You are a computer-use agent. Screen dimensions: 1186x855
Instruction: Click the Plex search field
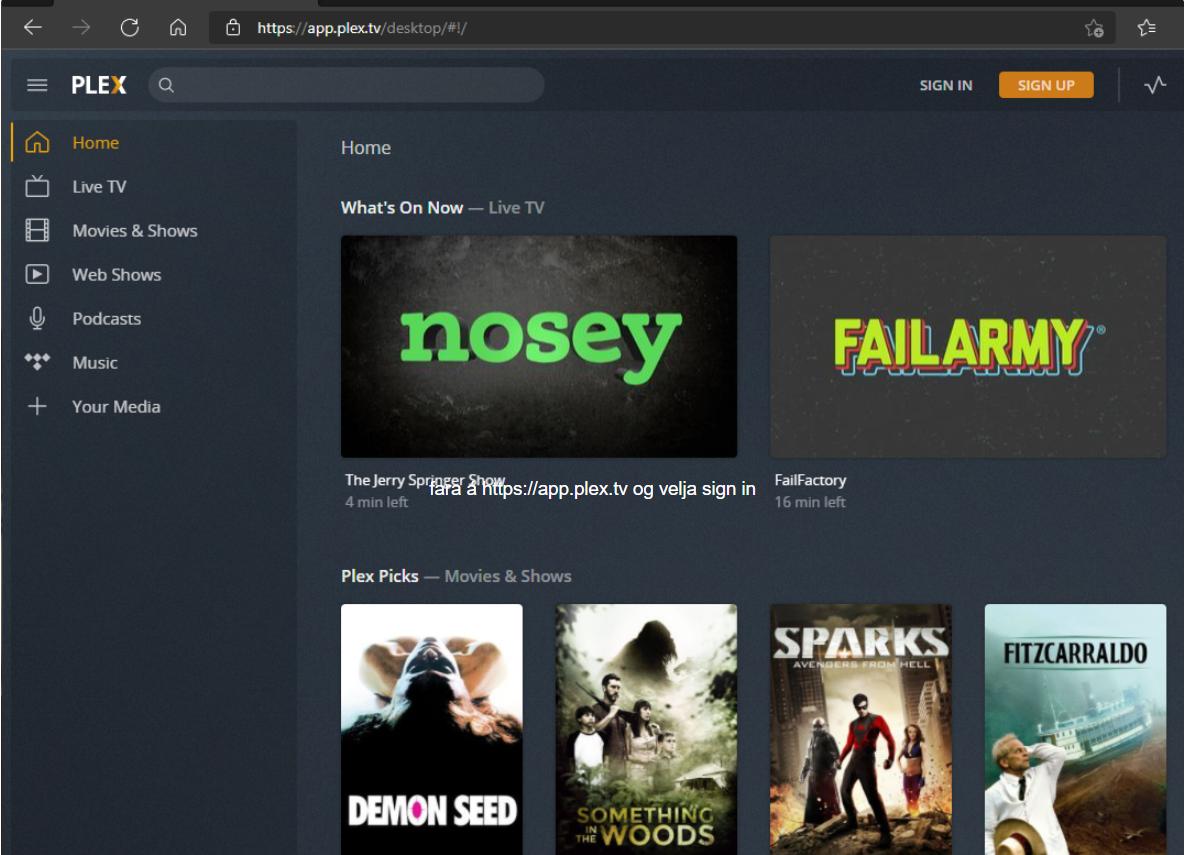(x=350, y=85)
